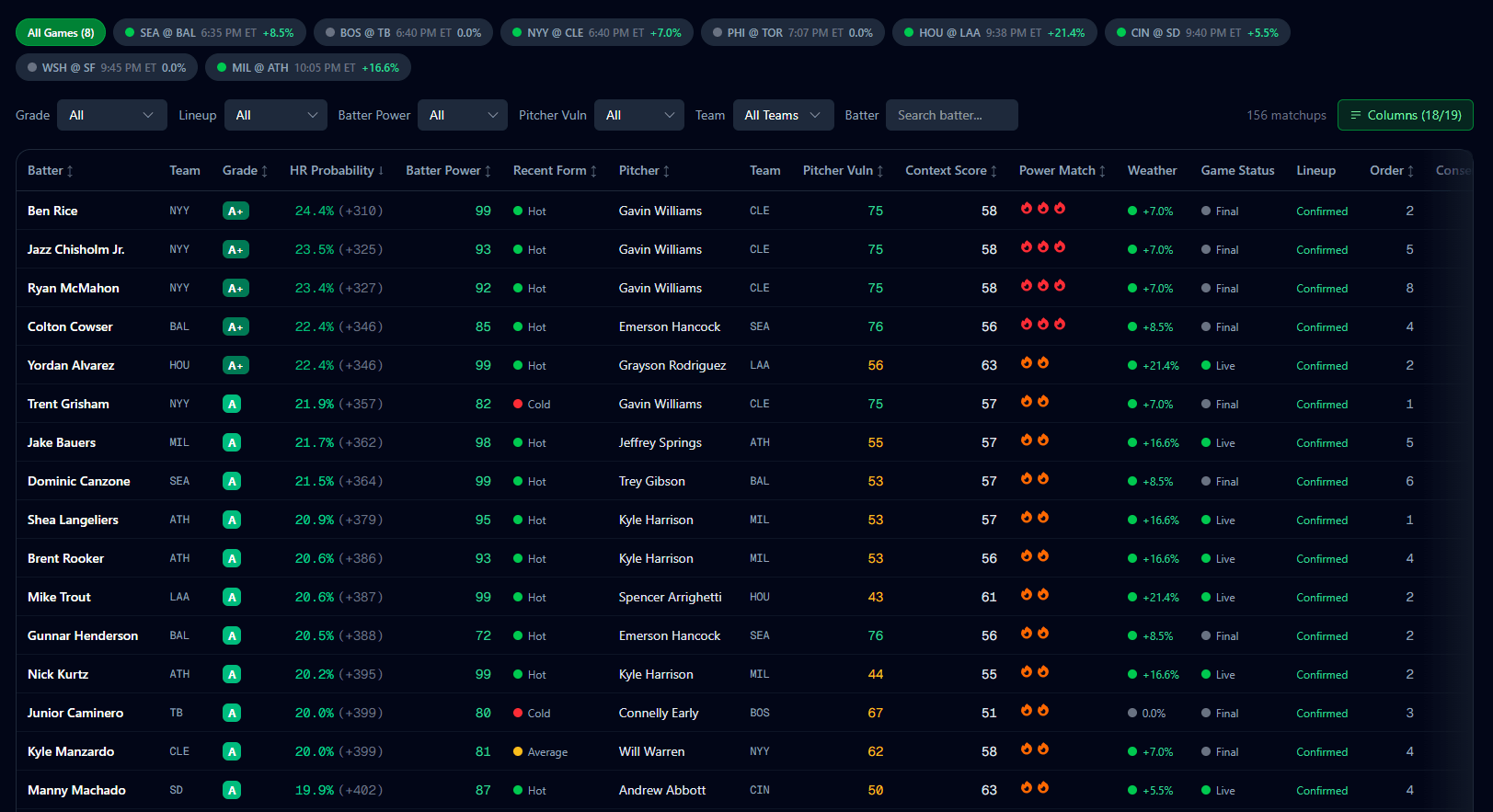The image size is (1493, 812).
Task: Sort table by Grade column
Action: tap(246, 170)
